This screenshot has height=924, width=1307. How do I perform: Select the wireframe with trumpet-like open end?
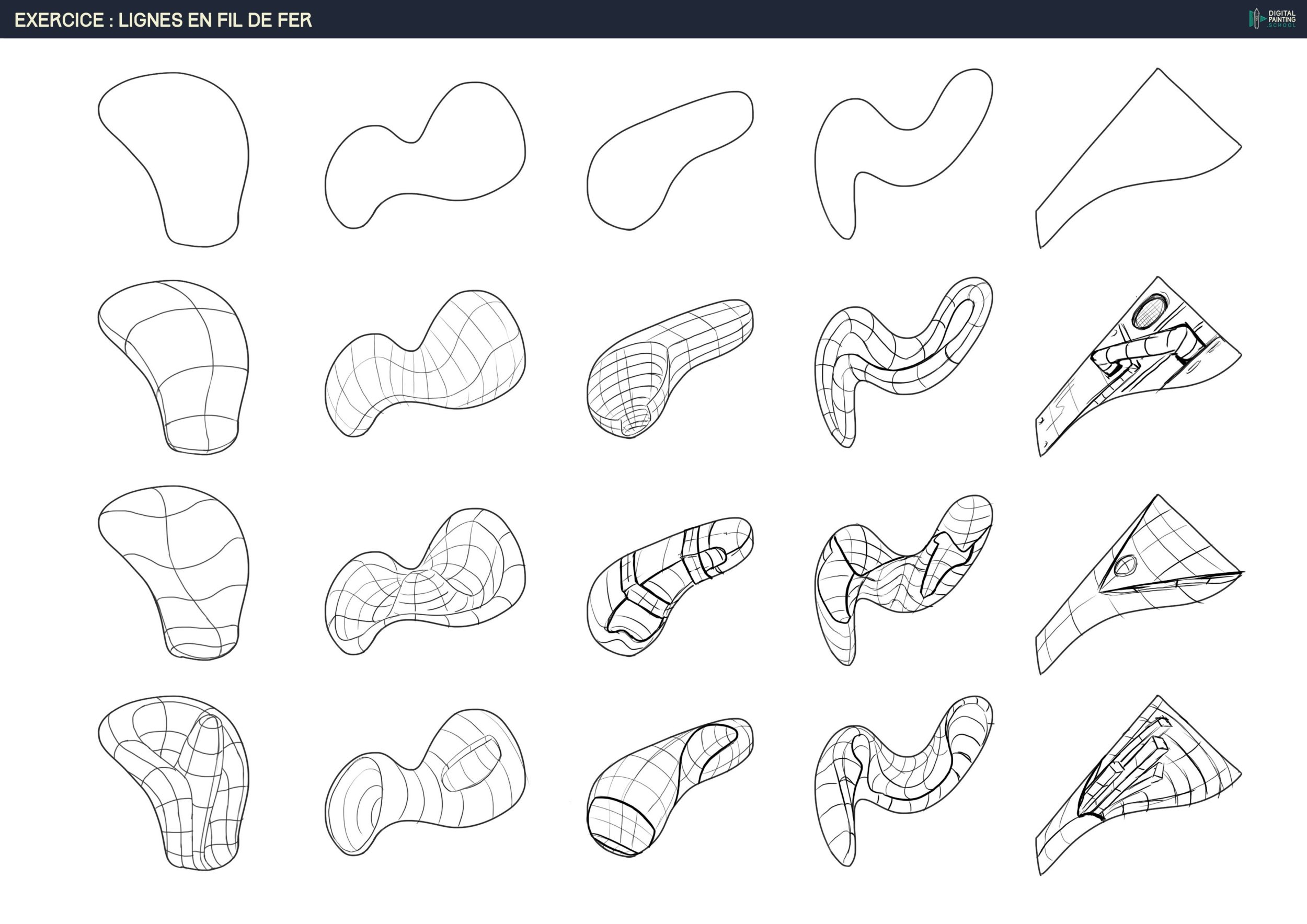pyautogui.click(x=424, y=782)
